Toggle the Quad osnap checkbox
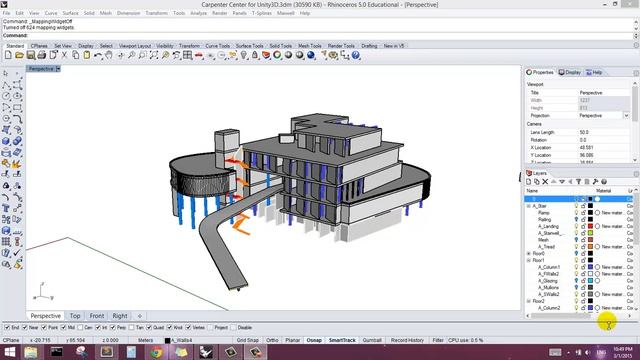This screenshot has width=640, height=360. (149, 327)
